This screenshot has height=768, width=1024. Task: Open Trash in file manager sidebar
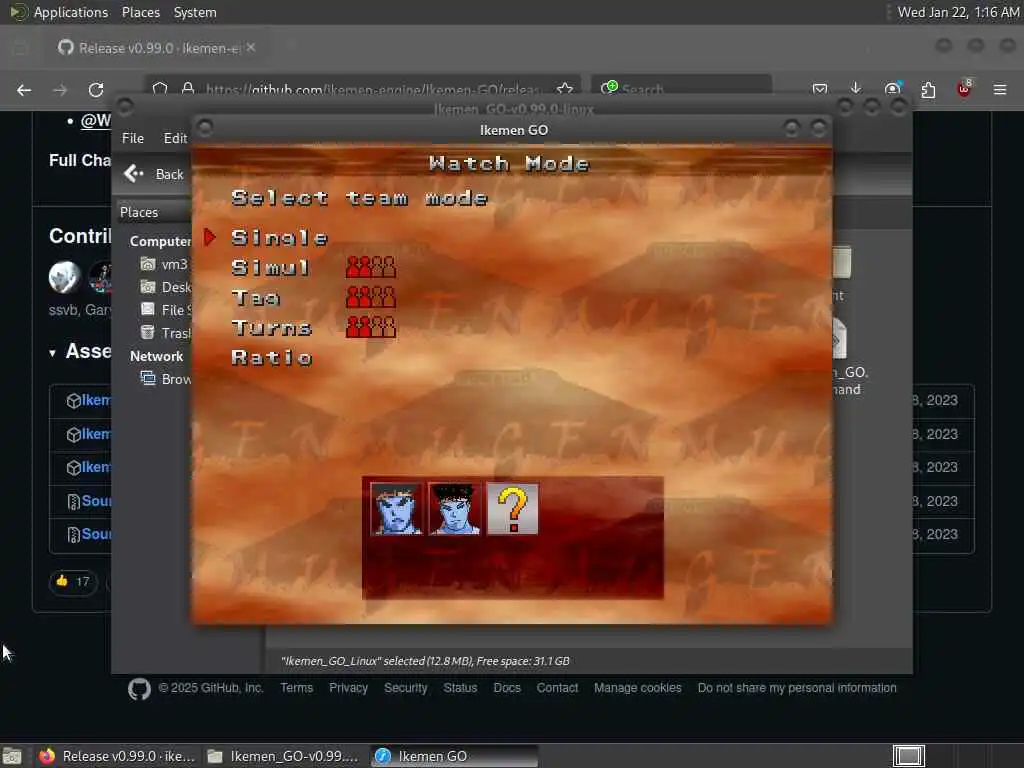coord(166,333)
